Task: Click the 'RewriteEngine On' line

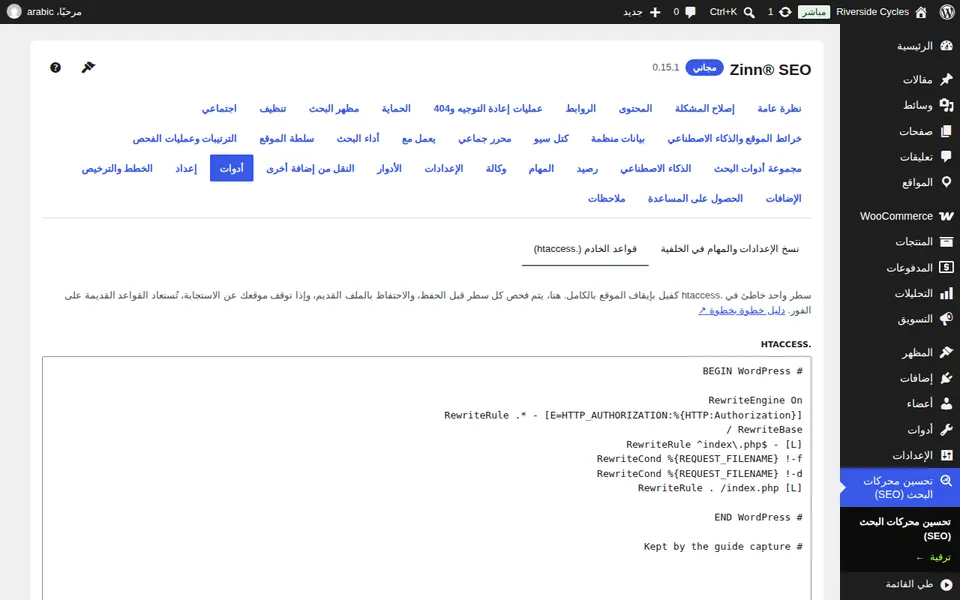Action: coord(755,400)
